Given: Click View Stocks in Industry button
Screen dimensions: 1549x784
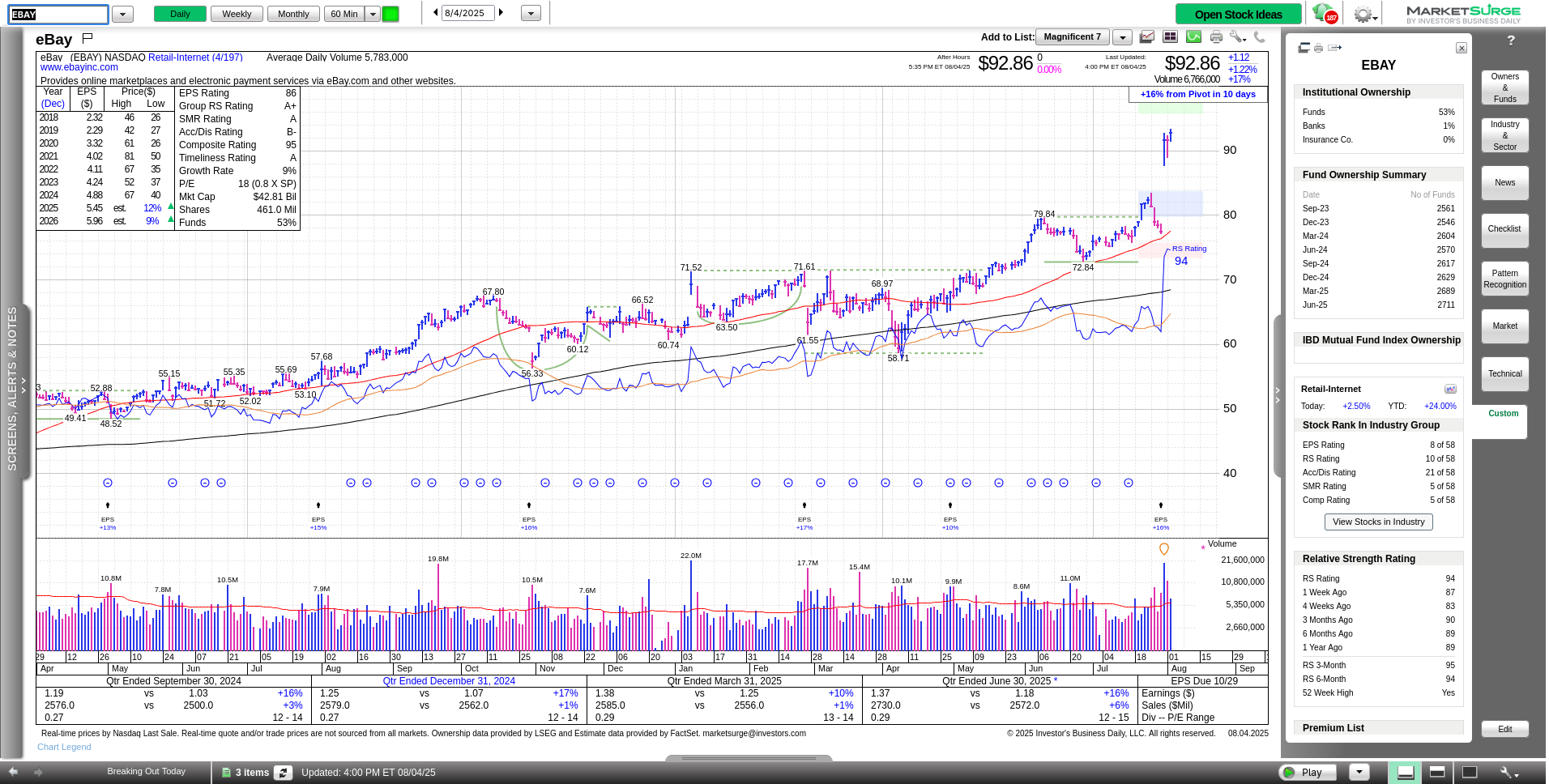Looking at the screenshot, I should [x=1378, y=522].
